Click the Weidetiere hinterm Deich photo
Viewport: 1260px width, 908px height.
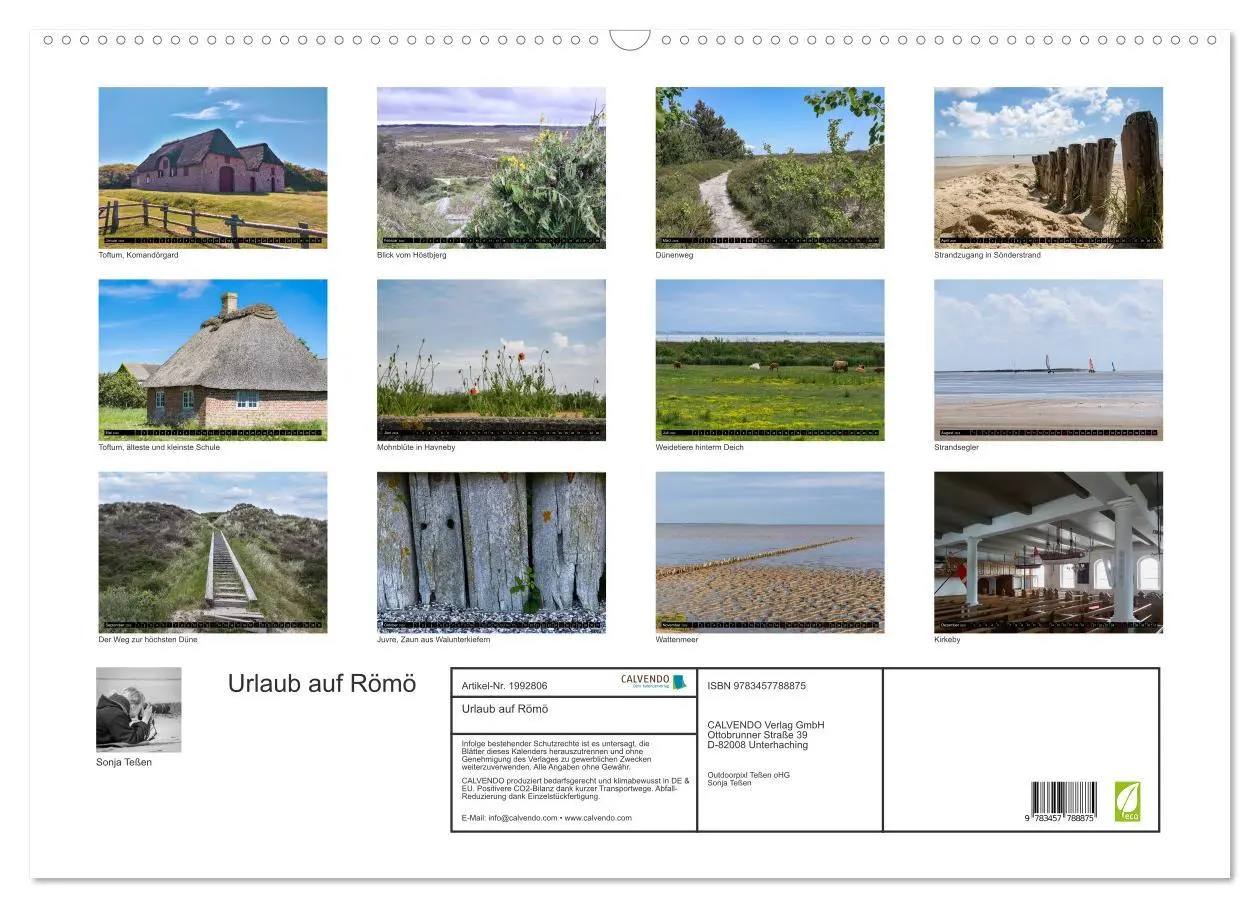770,360
